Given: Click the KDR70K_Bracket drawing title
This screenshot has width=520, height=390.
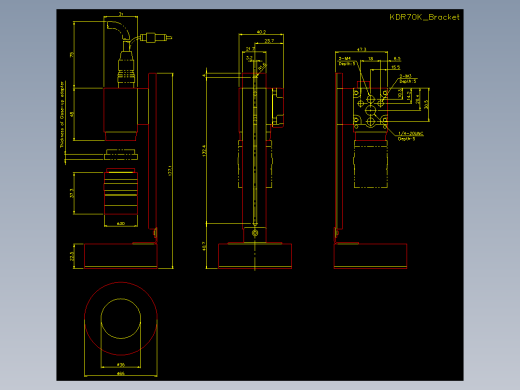Looking at the screenshot, I should coord(424,17).
